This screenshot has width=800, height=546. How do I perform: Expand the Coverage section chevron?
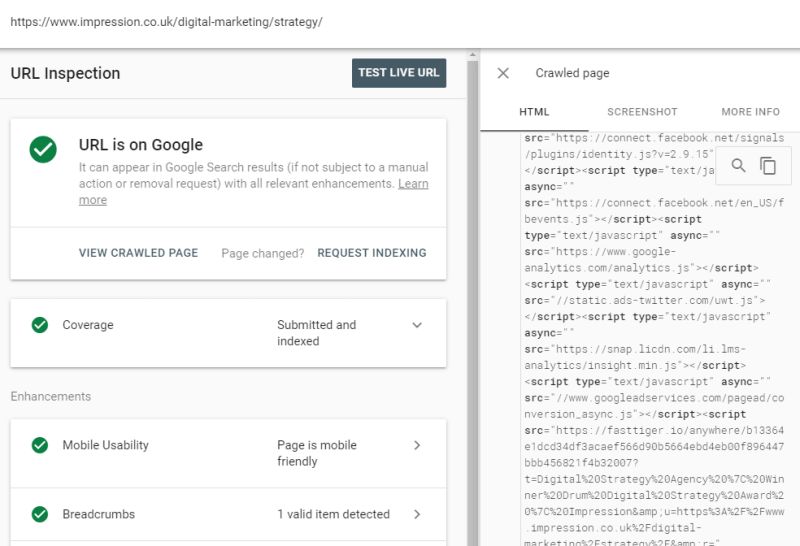click(417, 325)
